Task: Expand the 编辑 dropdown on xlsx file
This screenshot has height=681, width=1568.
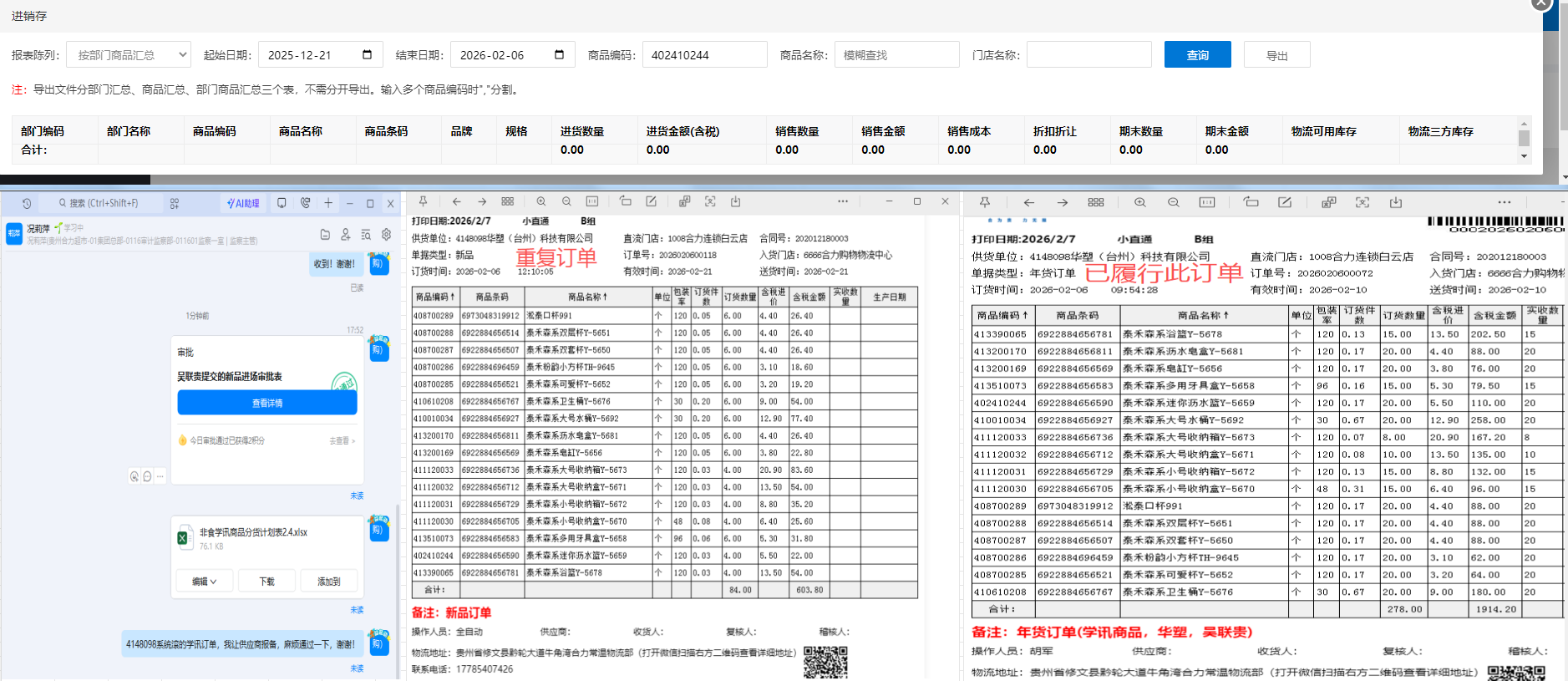Action: coord(205,582)
